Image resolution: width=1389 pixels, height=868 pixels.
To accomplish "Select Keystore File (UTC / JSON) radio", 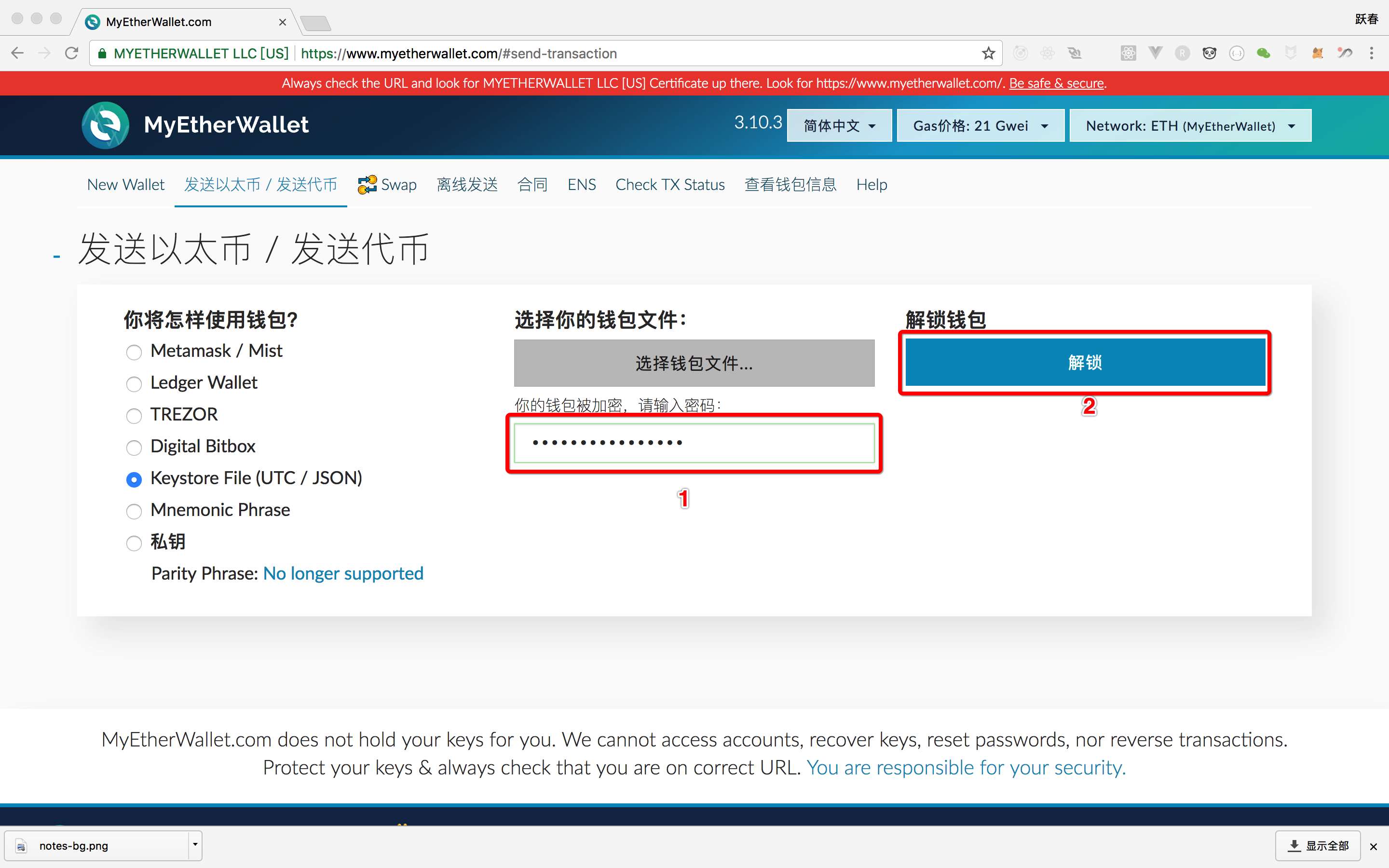I will [134, 479].
